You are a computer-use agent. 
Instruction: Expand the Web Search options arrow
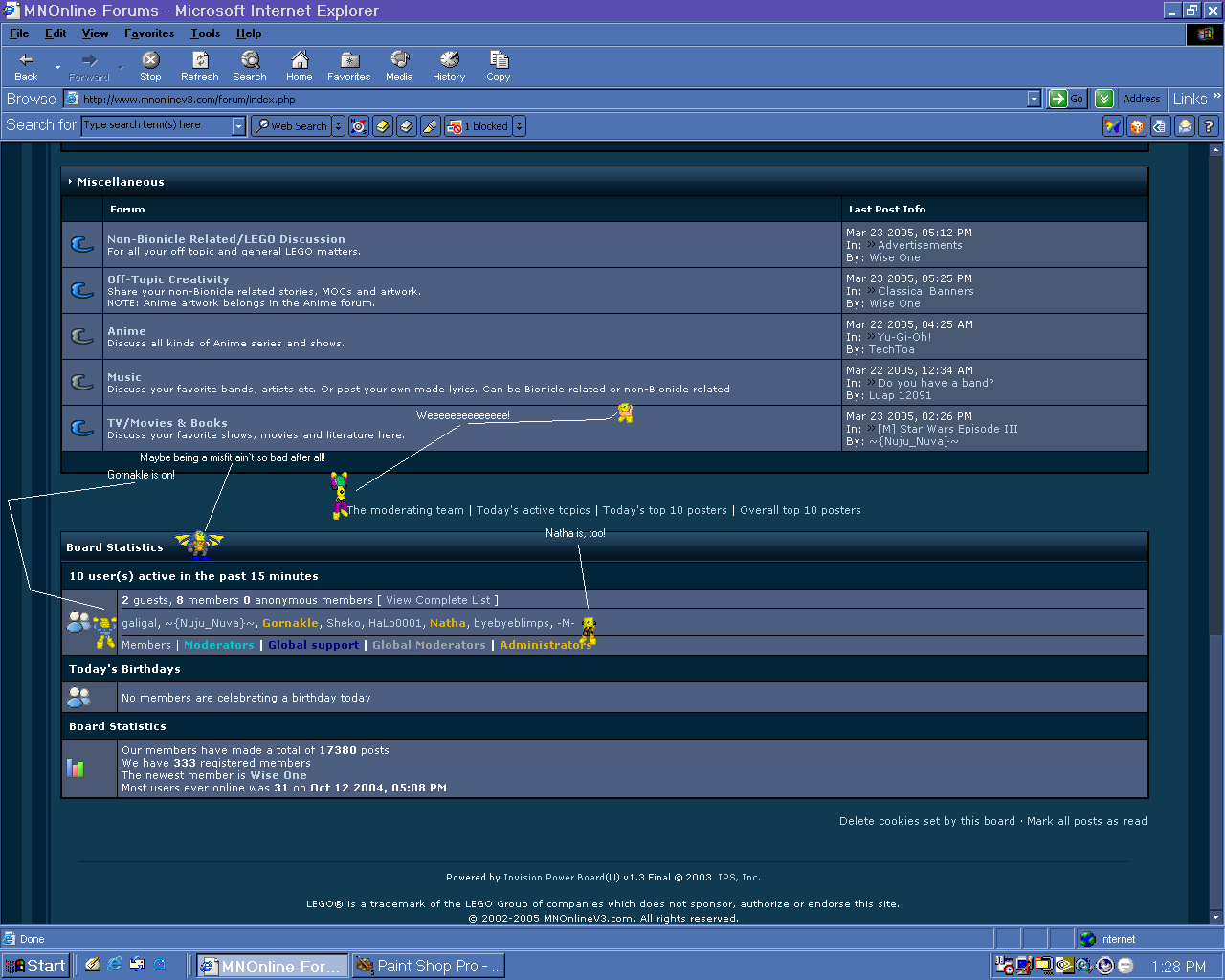point(338,126)
